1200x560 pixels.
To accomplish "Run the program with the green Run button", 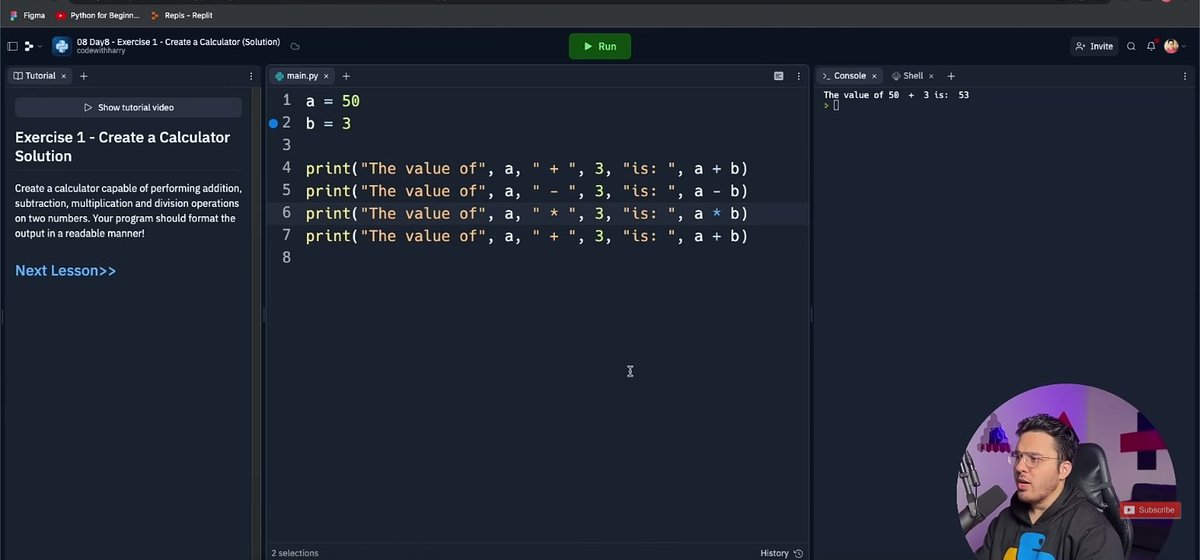I will coord(600,46).
